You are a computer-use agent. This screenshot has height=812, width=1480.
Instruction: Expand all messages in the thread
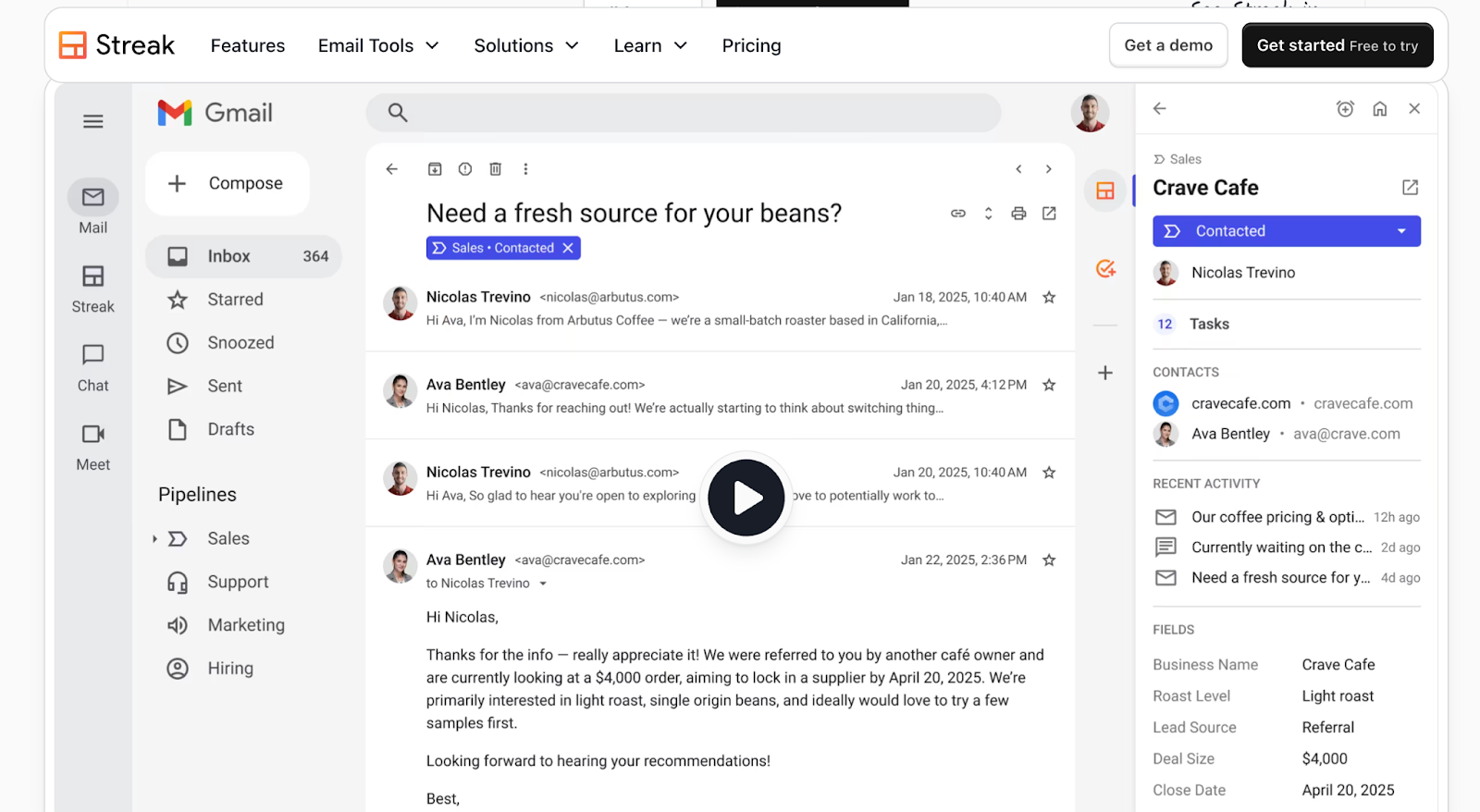(x=988, y=214)
